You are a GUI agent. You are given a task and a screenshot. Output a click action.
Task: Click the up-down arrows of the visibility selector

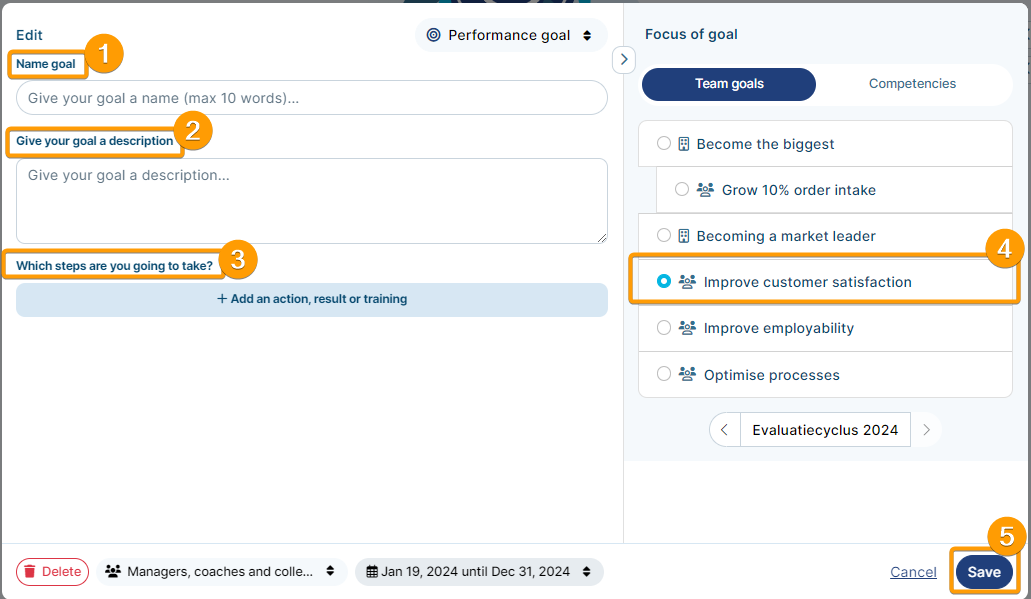pyautogui.click(x=330, y=571)
